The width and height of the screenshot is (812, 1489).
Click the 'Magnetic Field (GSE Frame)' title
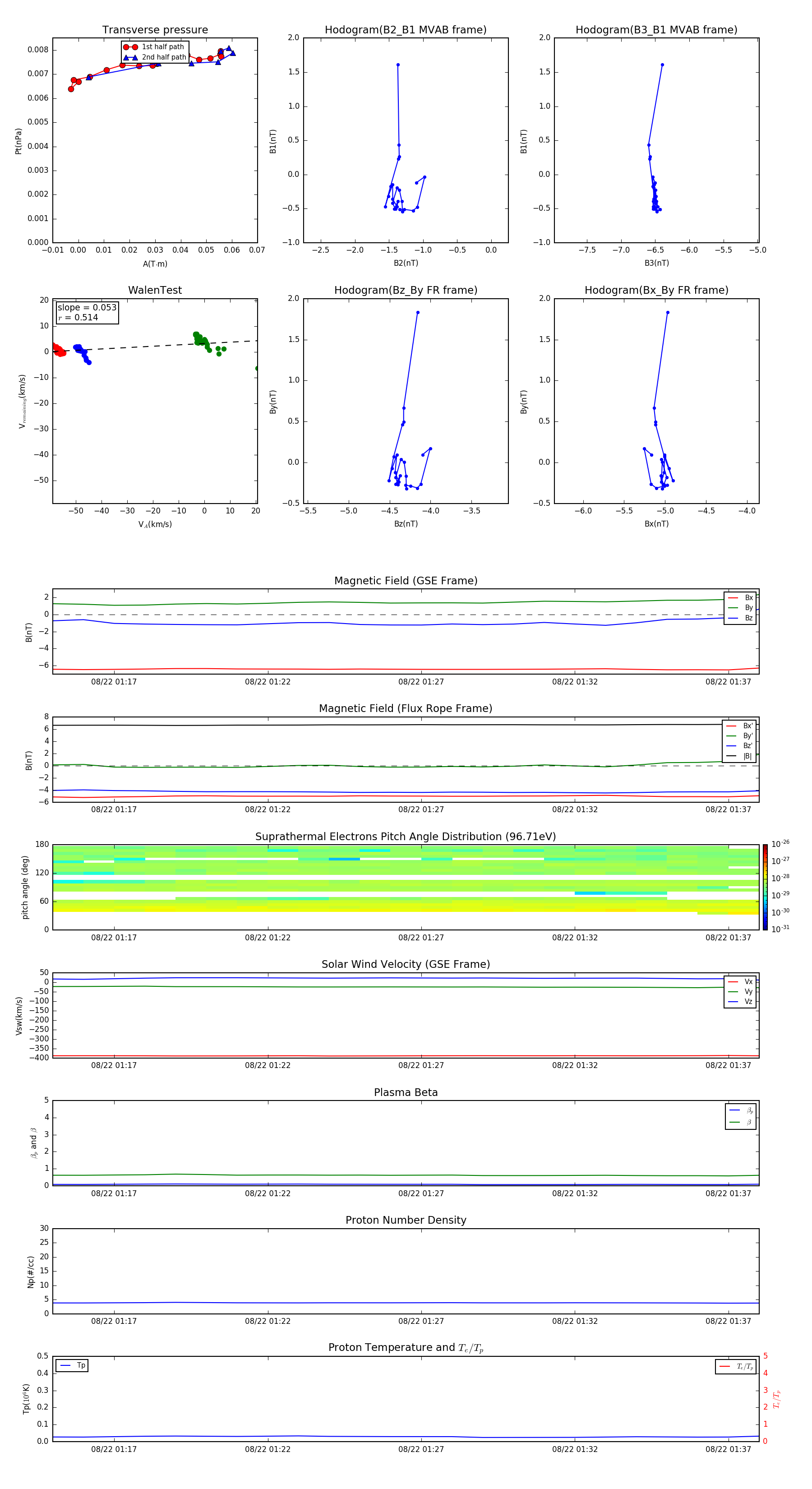click(x=406, y=581)
